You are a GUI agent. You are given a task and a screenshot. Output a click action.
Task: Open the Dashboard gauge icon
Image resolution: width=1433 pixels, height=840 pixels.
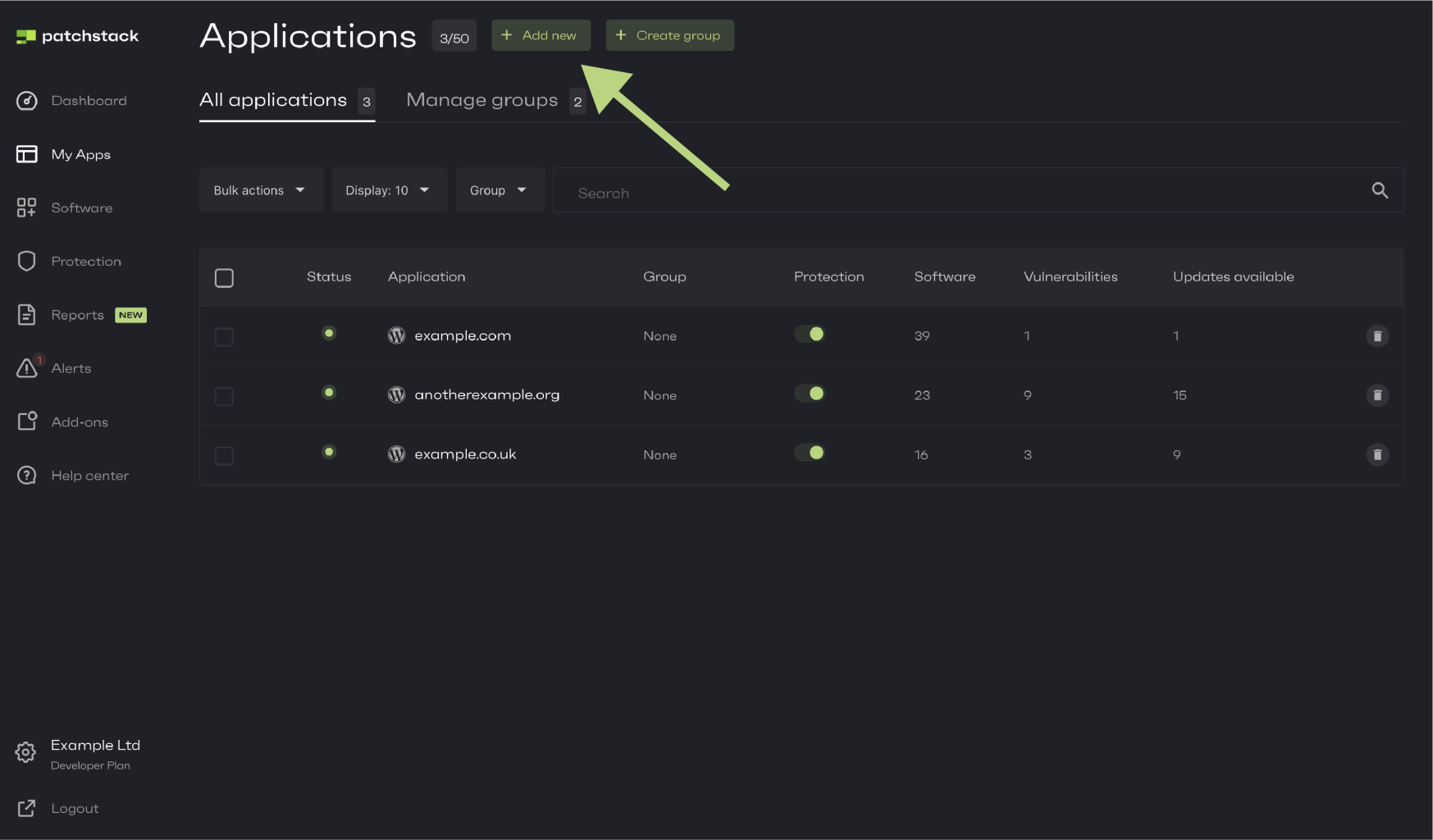click(27, 101)
